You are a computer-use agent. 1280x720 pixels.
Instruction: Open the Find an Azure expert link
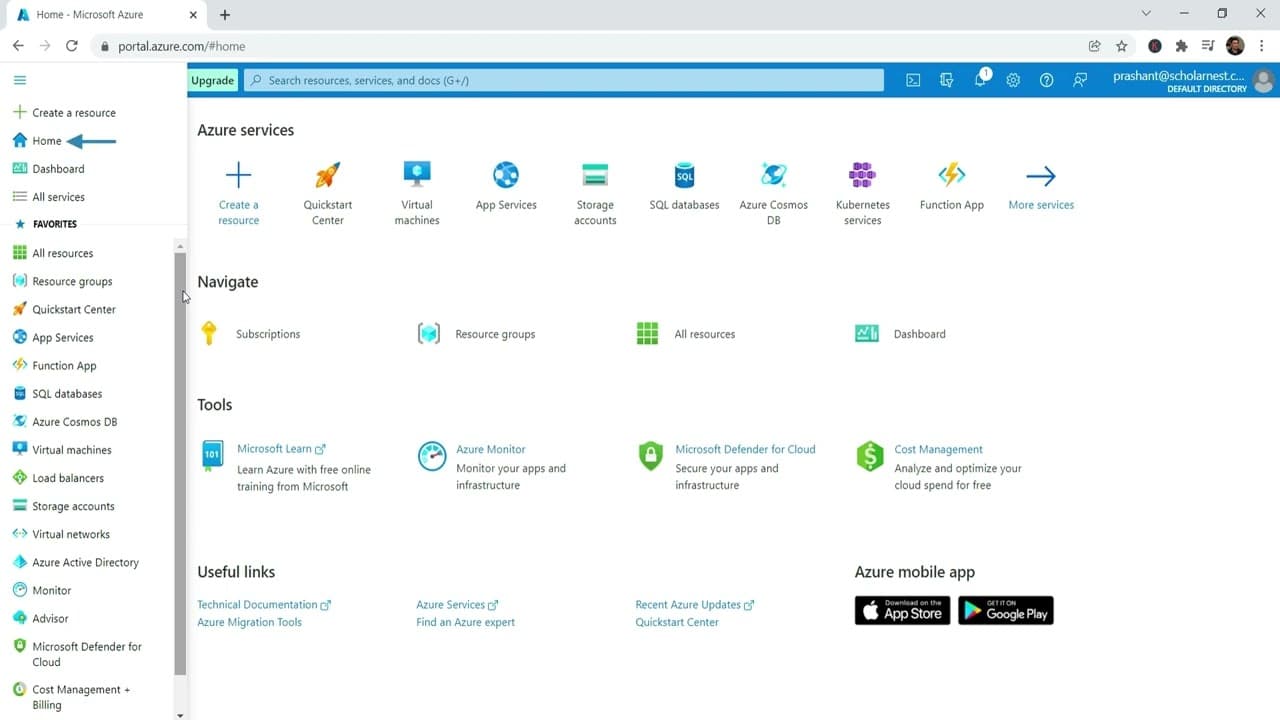pyautogui.click(x=465, y=622)
